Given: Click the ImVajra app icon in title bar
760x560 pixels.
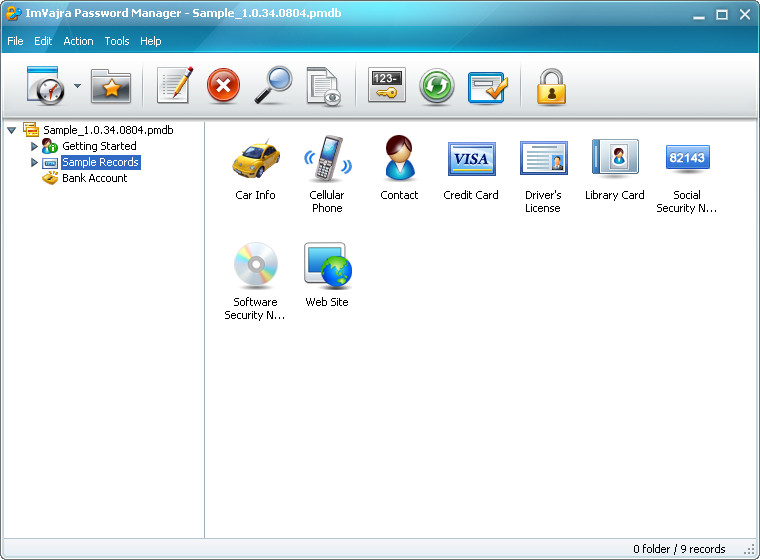Looking at the screenshot, I should coord(13,13).
